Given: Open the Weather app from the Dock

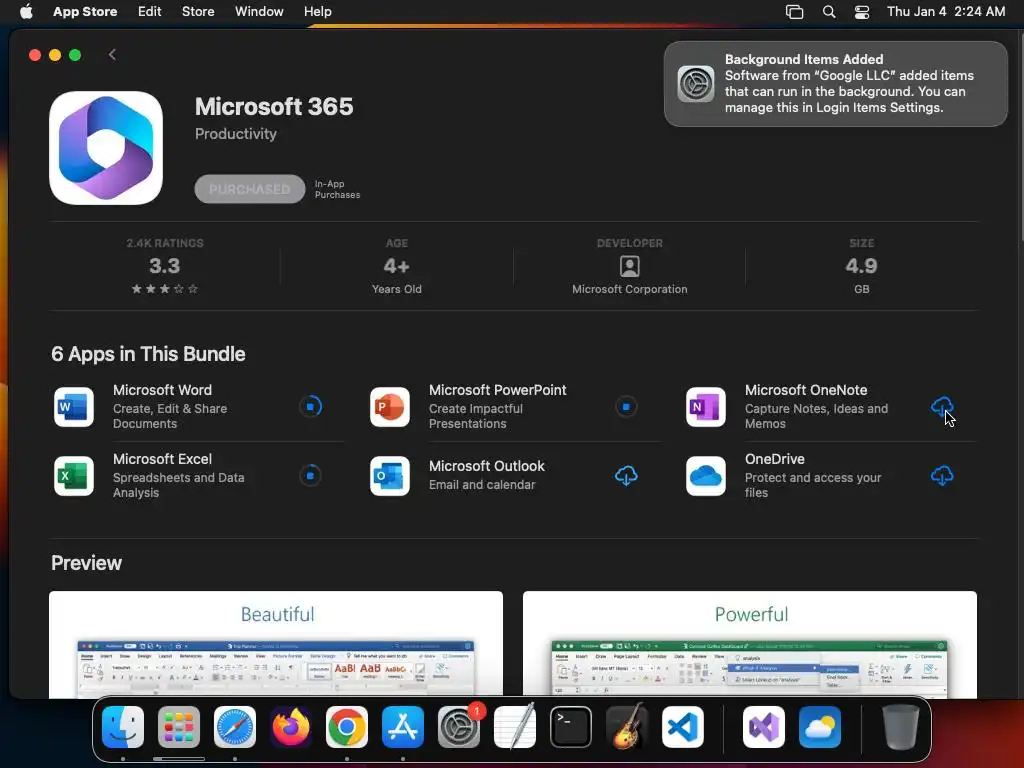Looking at the screenshot, I should tap(820, 727).
